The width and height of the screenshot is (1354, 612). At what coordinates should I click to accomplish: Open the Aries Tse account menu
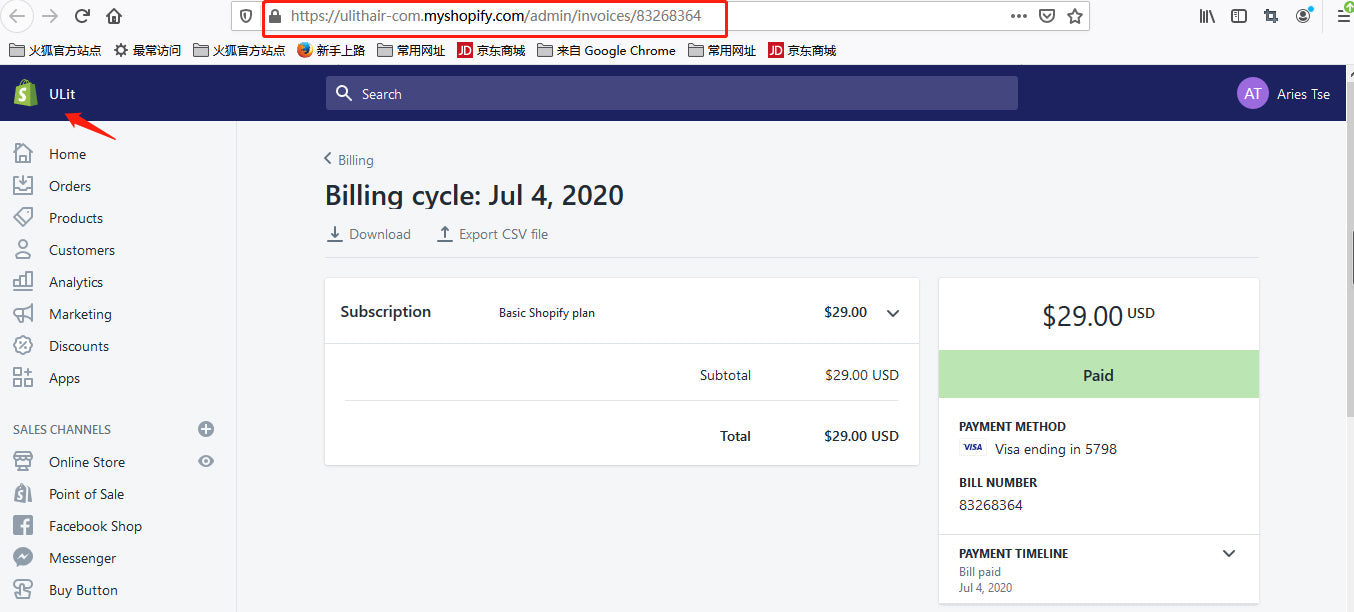coord(1284,94)
